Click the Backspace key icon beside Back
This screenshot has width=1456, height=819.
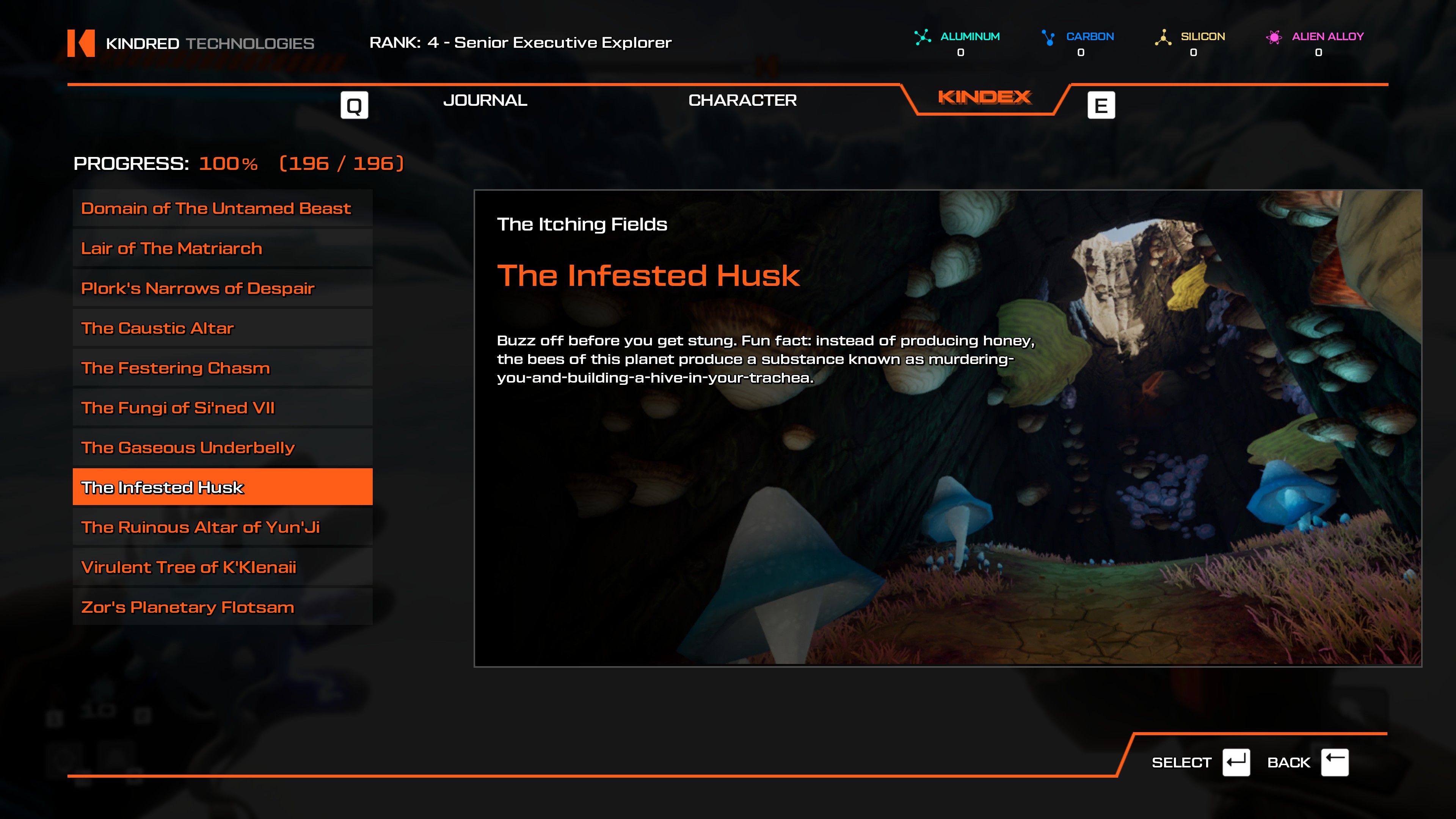[1335, 763]
